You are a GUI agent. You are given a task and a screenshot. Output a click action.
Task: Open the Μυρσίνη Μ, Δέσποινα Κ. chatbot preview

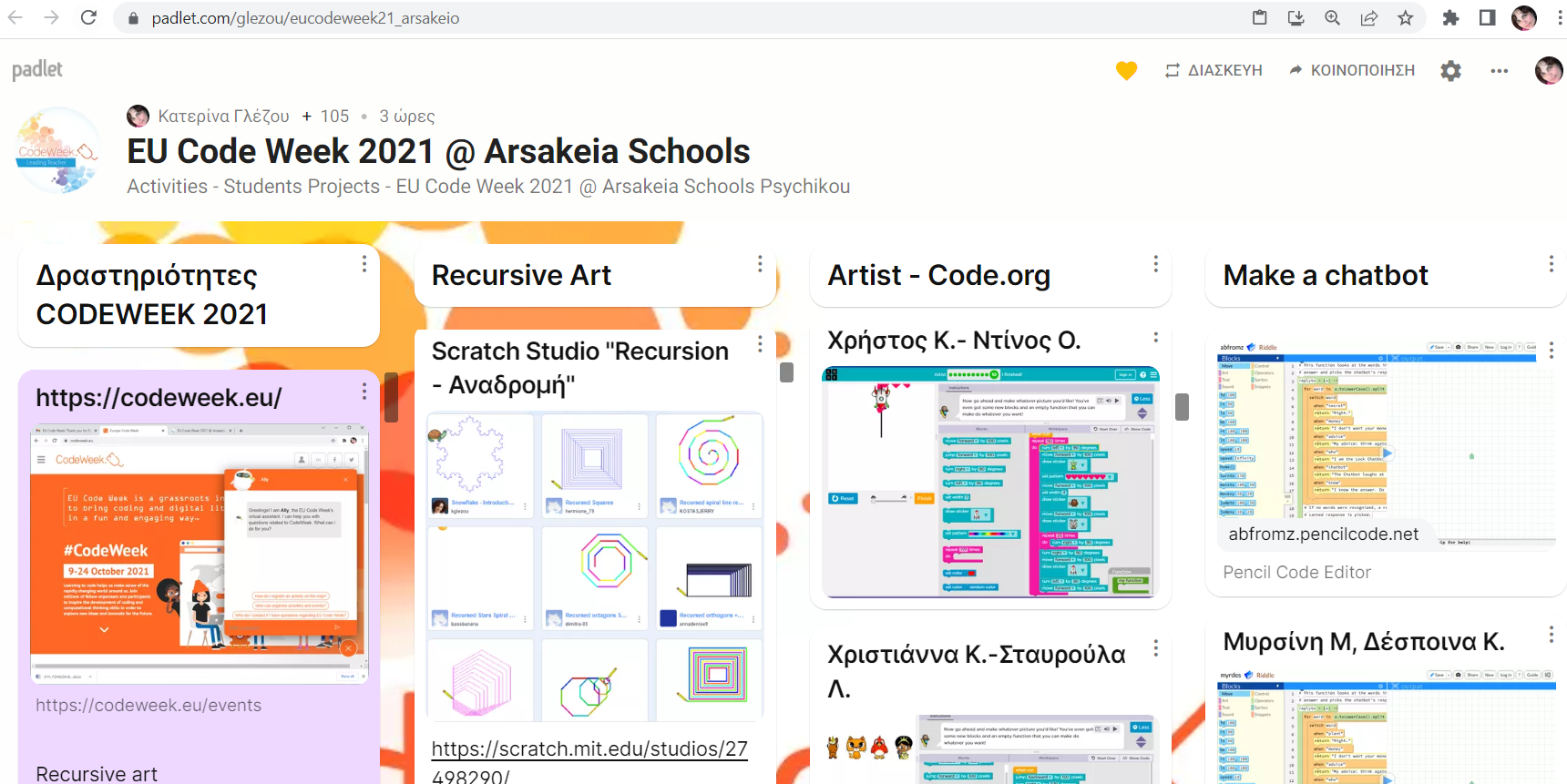click(x=1385, y=727)
